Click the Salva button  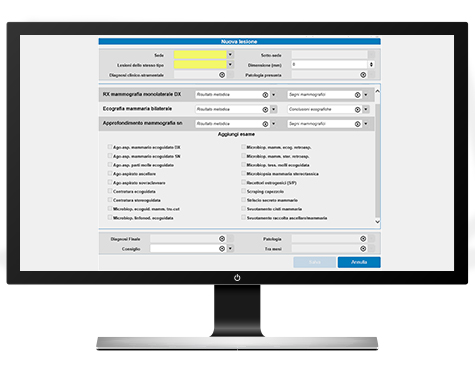(x=314, y=262)
